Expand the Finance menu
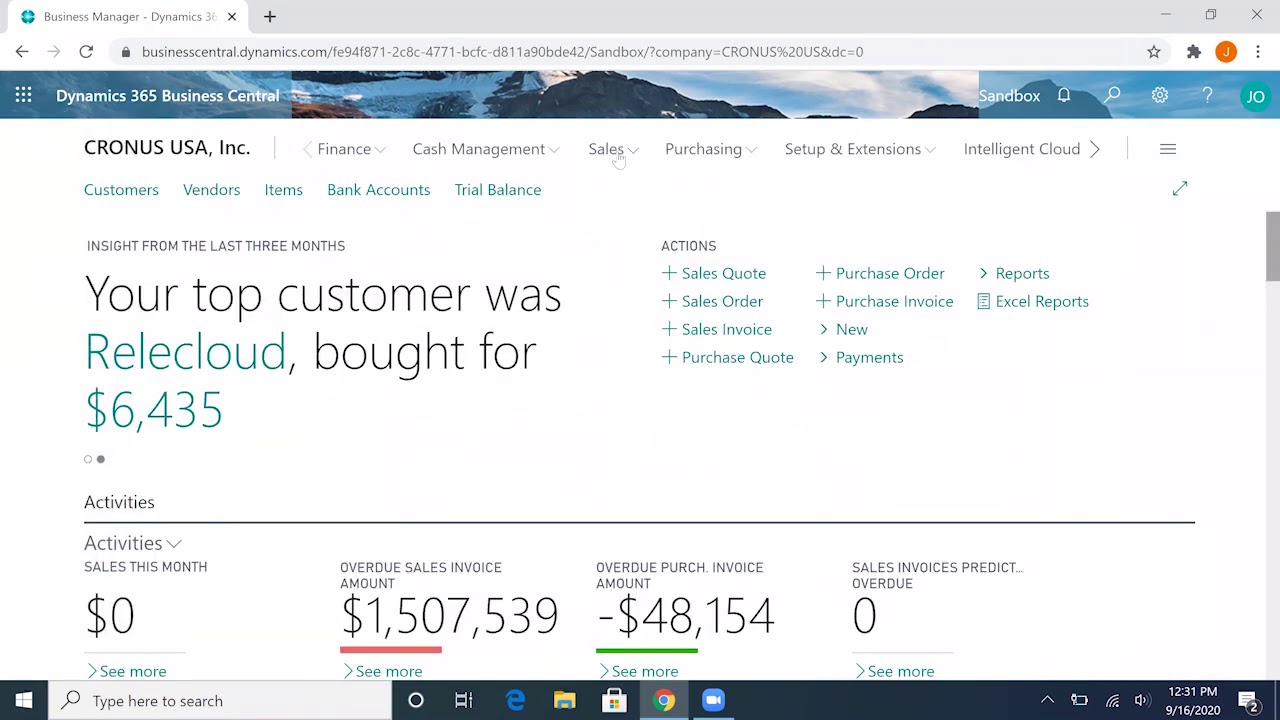The width and height of the screenshot is (1280, 720). (351, 149)
